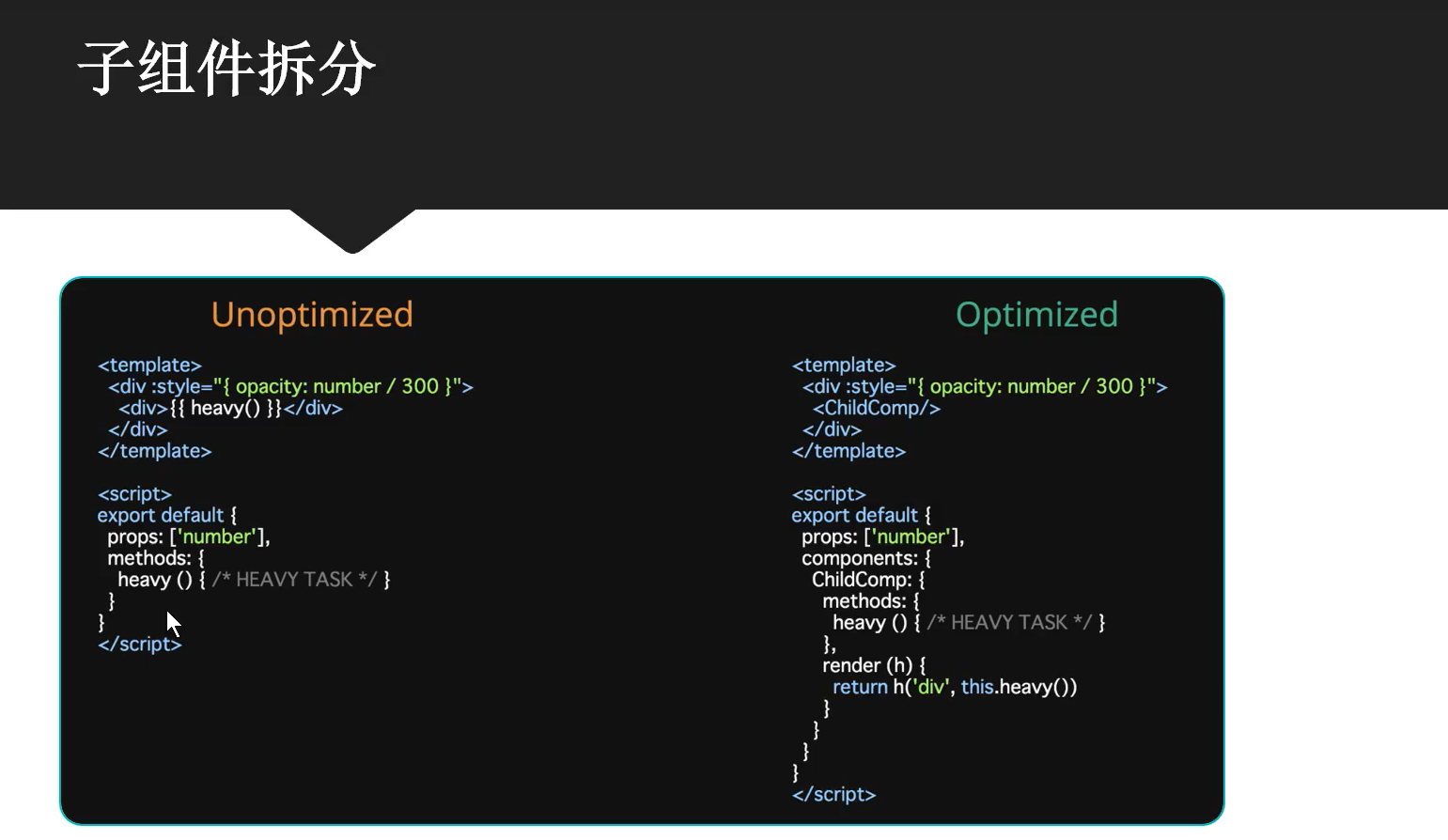Click the props: ['number'] line in the Optimized code
The image size is (1448, 840).
click(x=882, y=537)
